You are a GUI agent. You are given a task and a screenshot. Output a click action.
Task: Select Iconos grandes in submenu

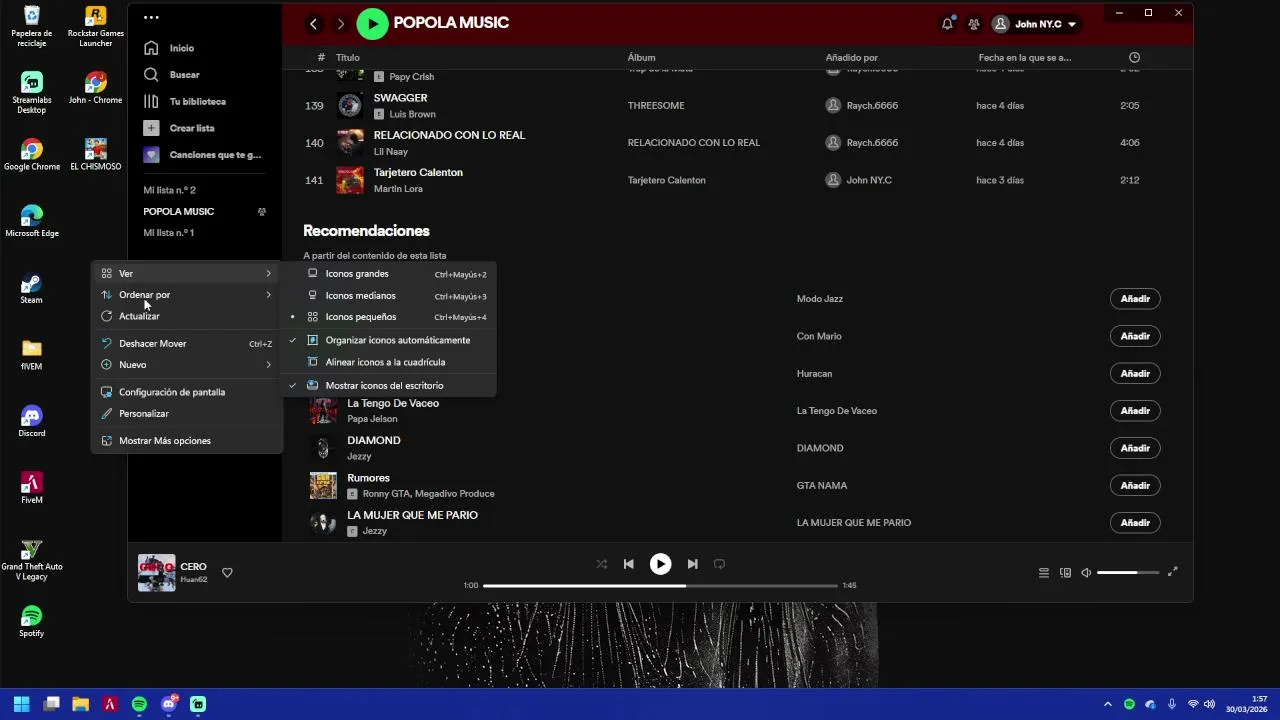pyautogui.click(x=389, y=274)
